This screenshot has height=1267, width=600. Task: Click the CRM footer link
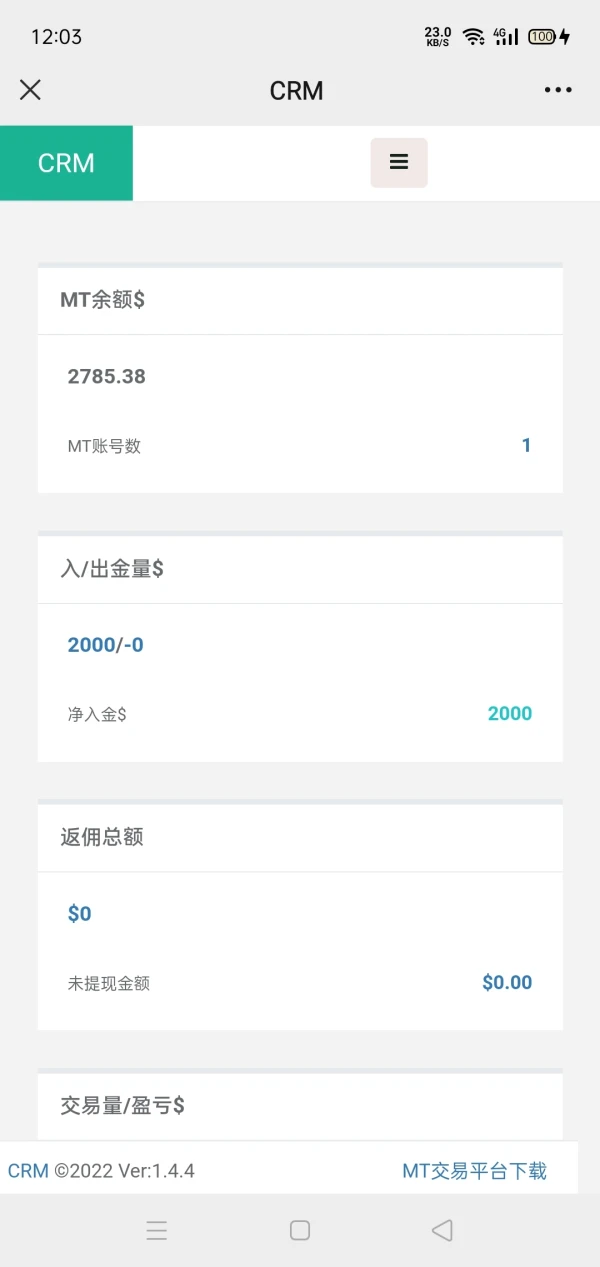[x=28, y=1171]
